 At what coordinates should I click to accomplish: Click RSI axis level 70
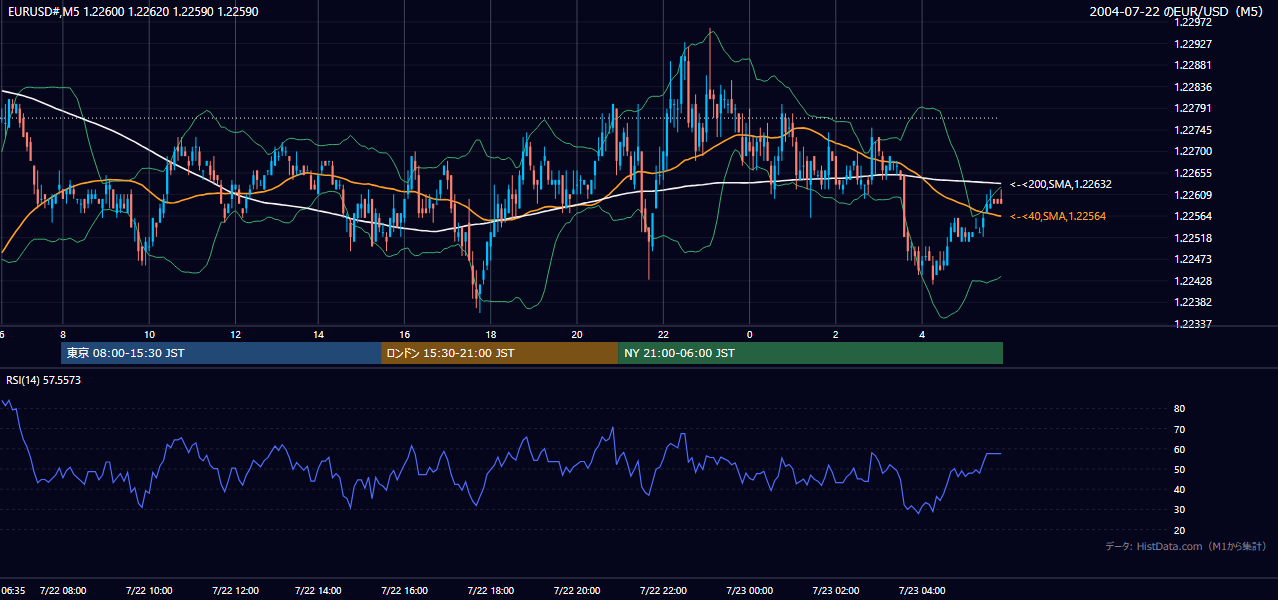pyautogui.click(x=1179, y=429)
